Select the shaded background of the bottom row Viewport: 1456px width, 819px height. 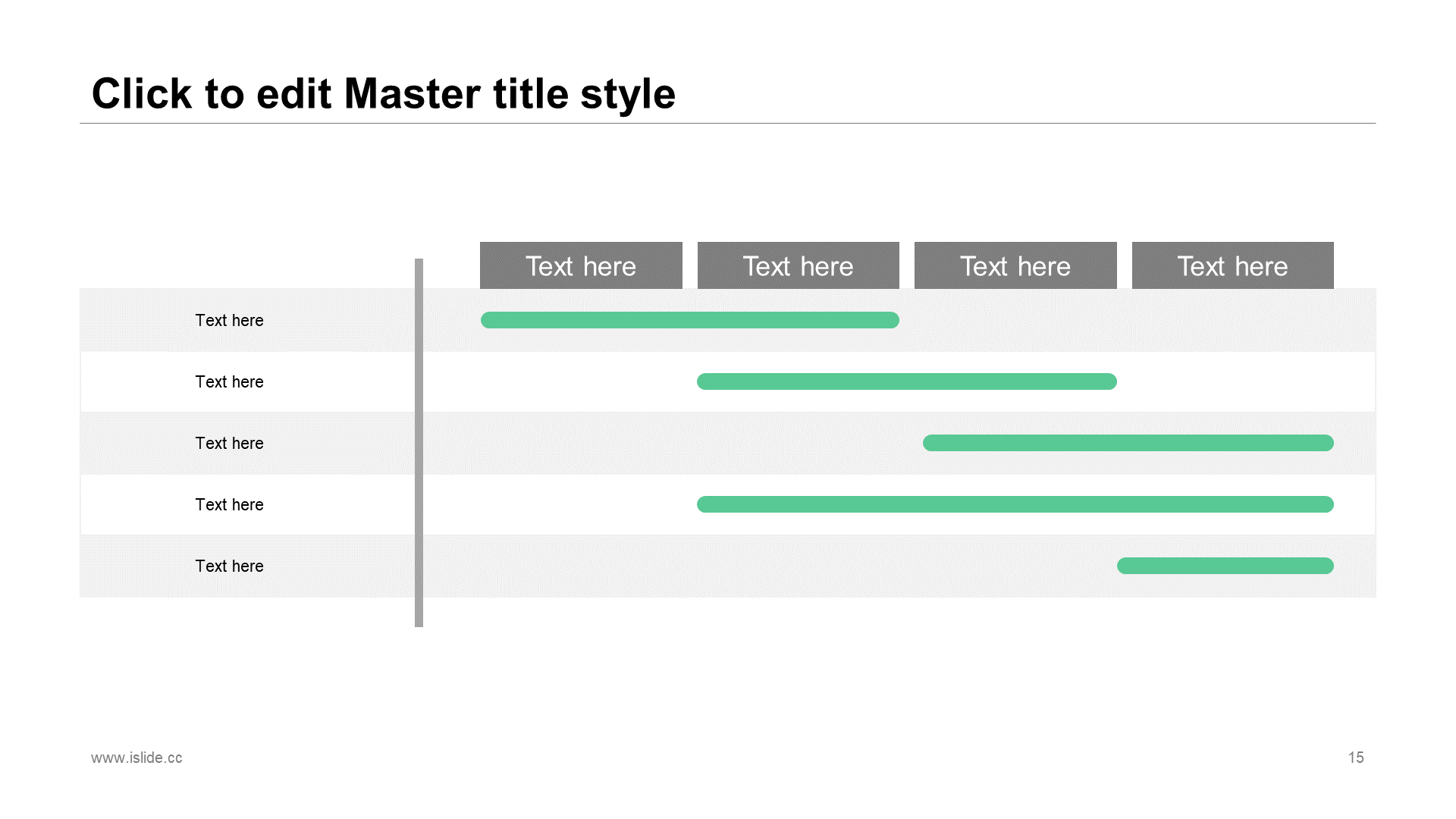coord(728,566)
